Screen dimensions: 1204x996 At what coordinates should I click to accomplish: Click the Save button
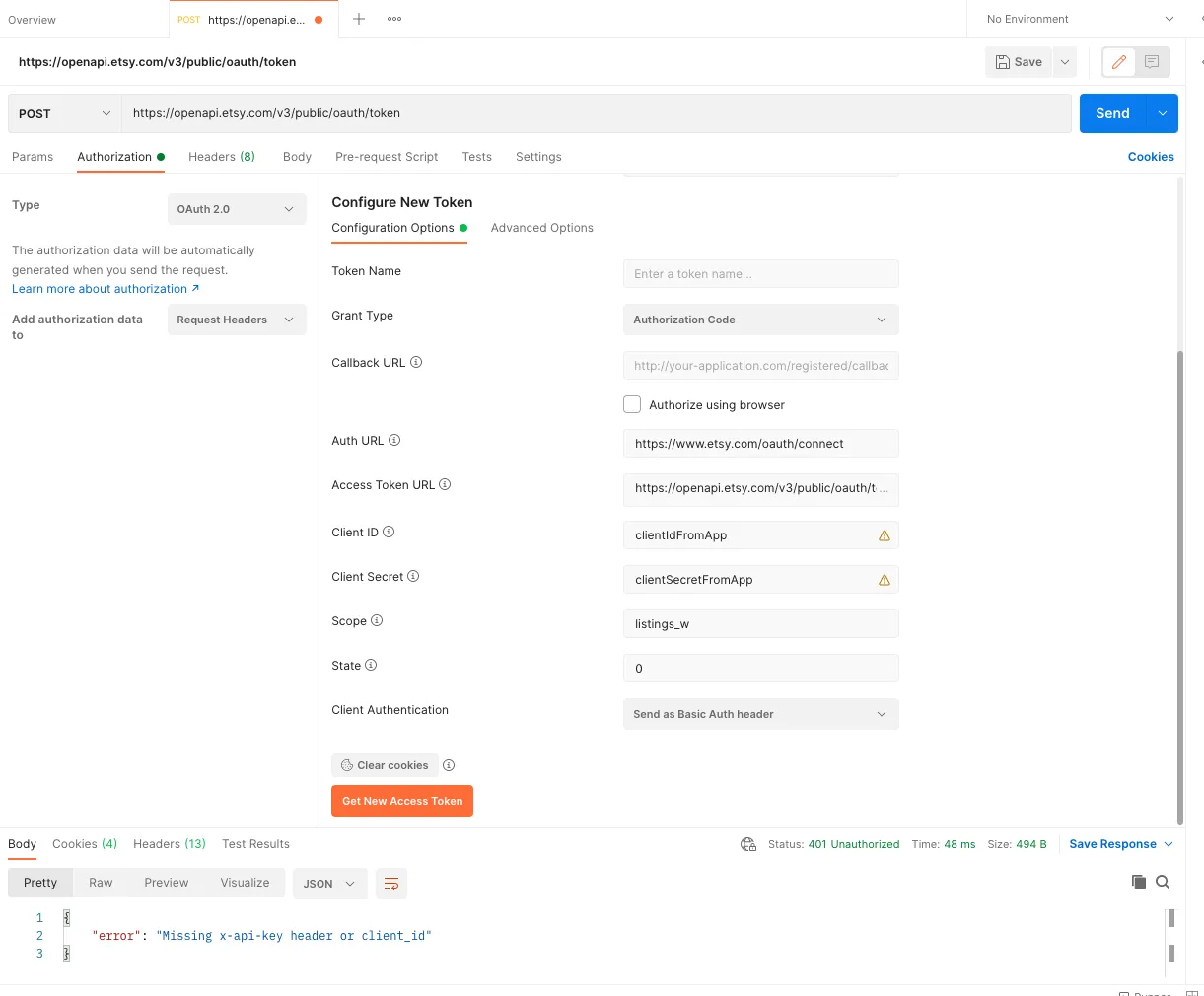pyautogui.click(x=1019, y=62)
